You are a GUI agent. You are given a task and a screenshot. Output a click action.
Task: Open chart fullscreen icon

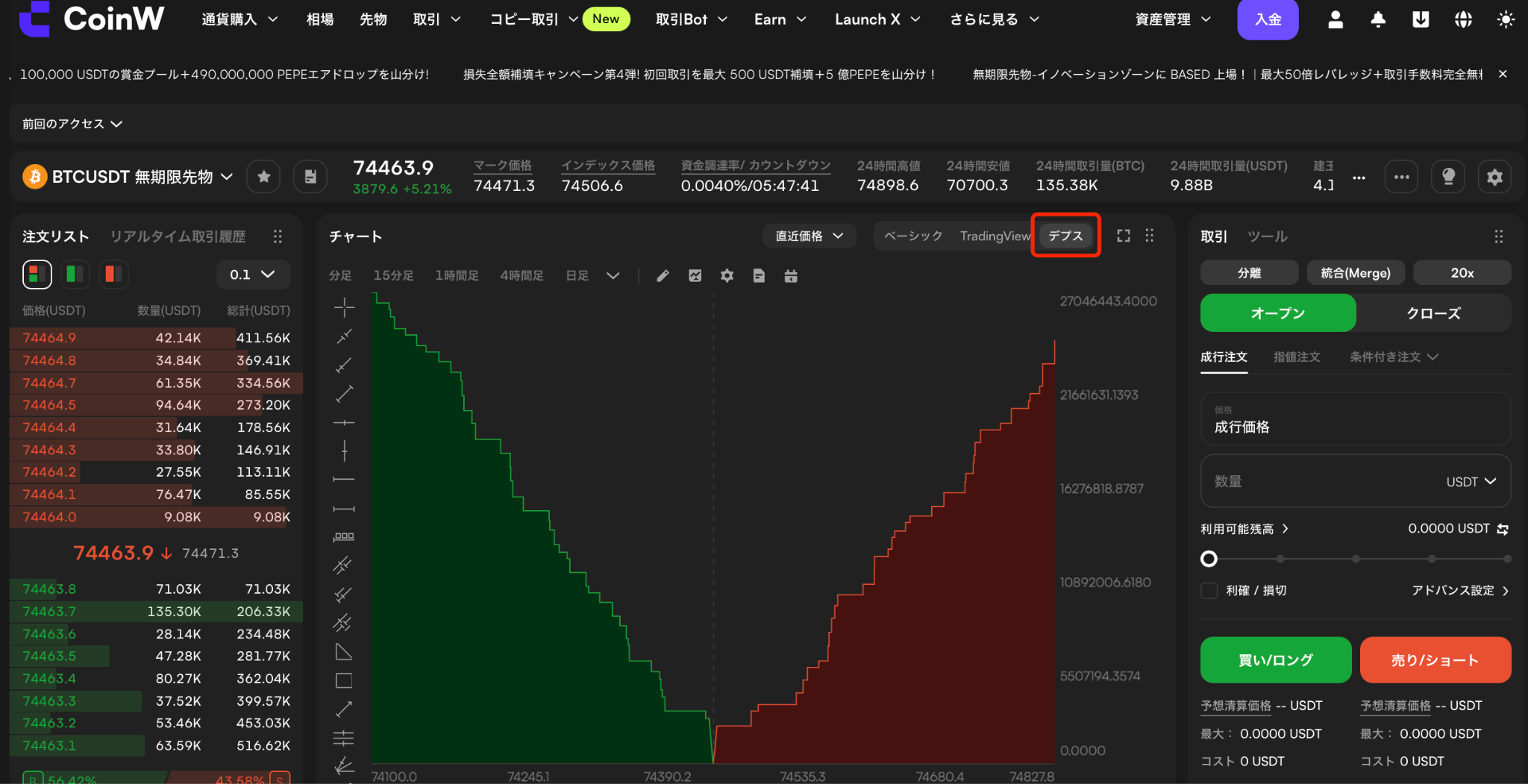tap(1124, 236)
